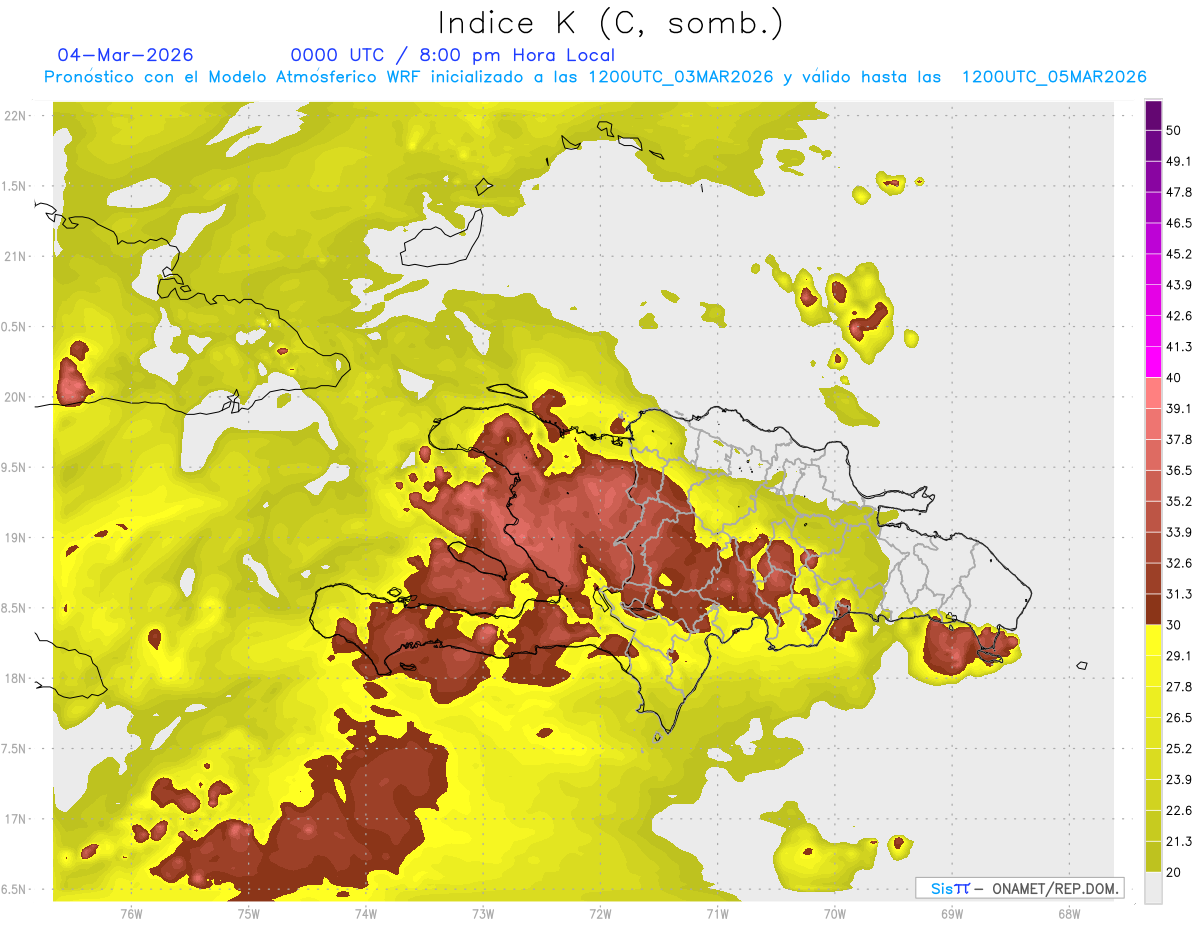Click the colorbar label '22.6'
Image resolution: width=1200 pixels, height=927 pixels.
tap(1179, 811)
